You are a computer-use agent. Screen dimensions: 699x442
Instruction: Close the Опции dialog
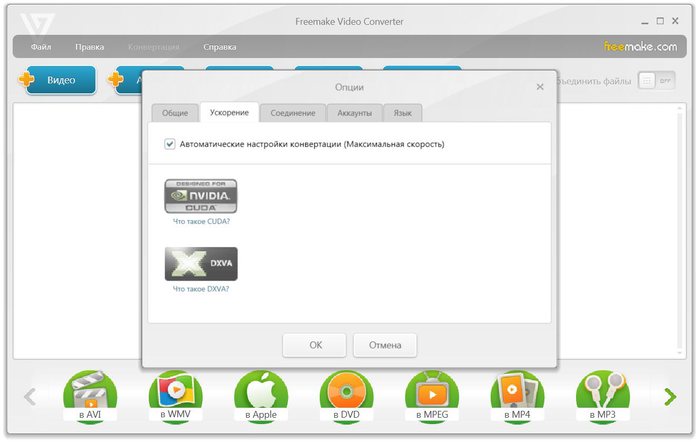tap(540, 87)
